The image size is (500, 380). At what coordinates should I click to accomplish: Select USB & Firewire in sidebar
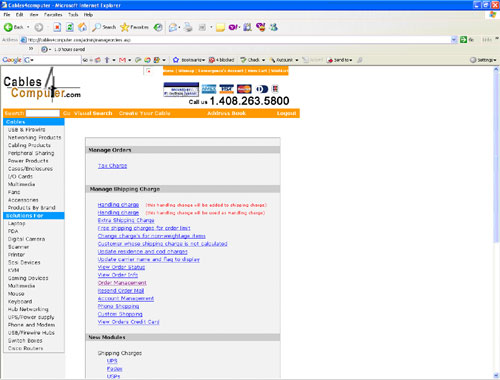[x=26, y=130]
